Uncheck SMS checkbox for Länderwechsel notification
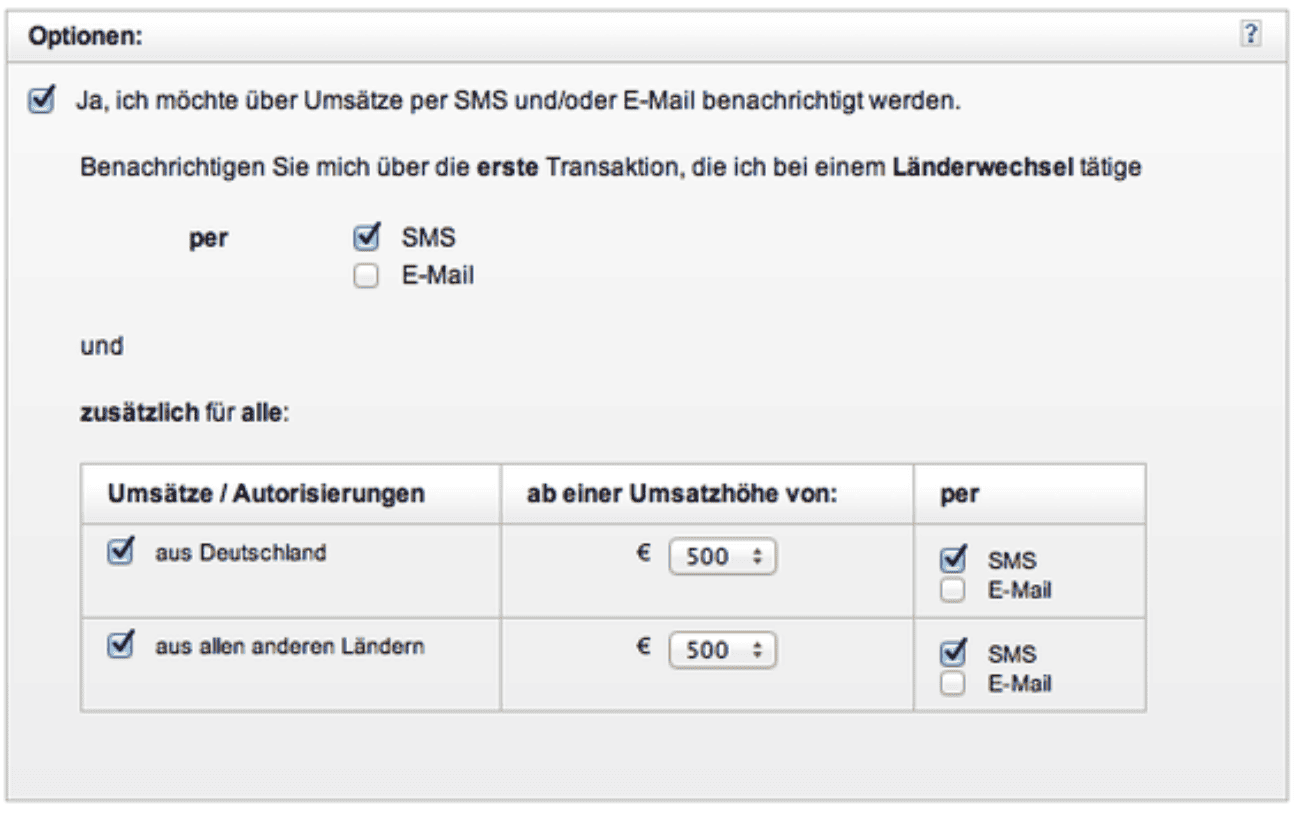This screenshot has width=1300, height=816. (366, 238)
